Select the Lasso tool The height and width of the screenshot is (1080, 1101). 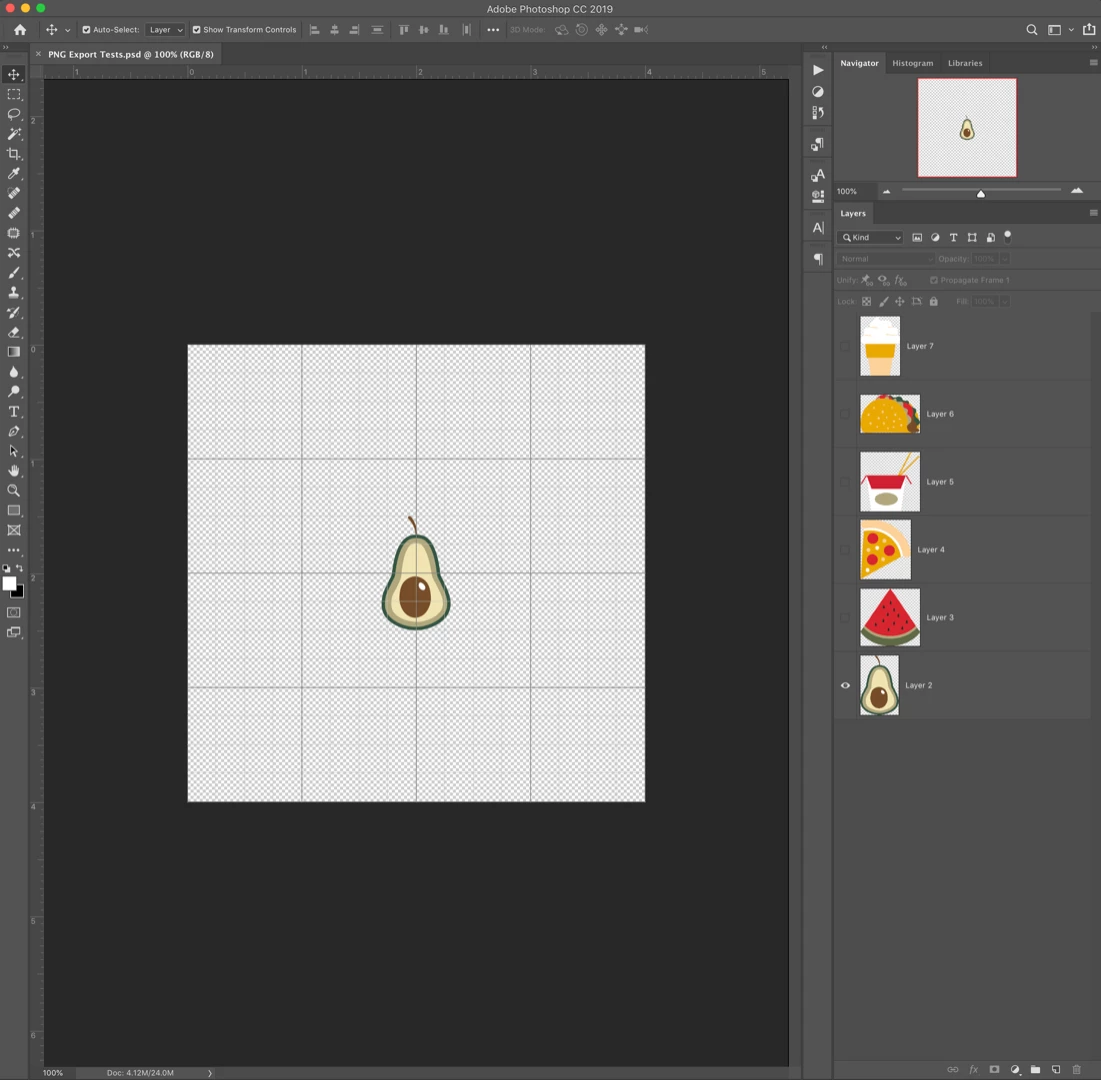tap(13, 114)
